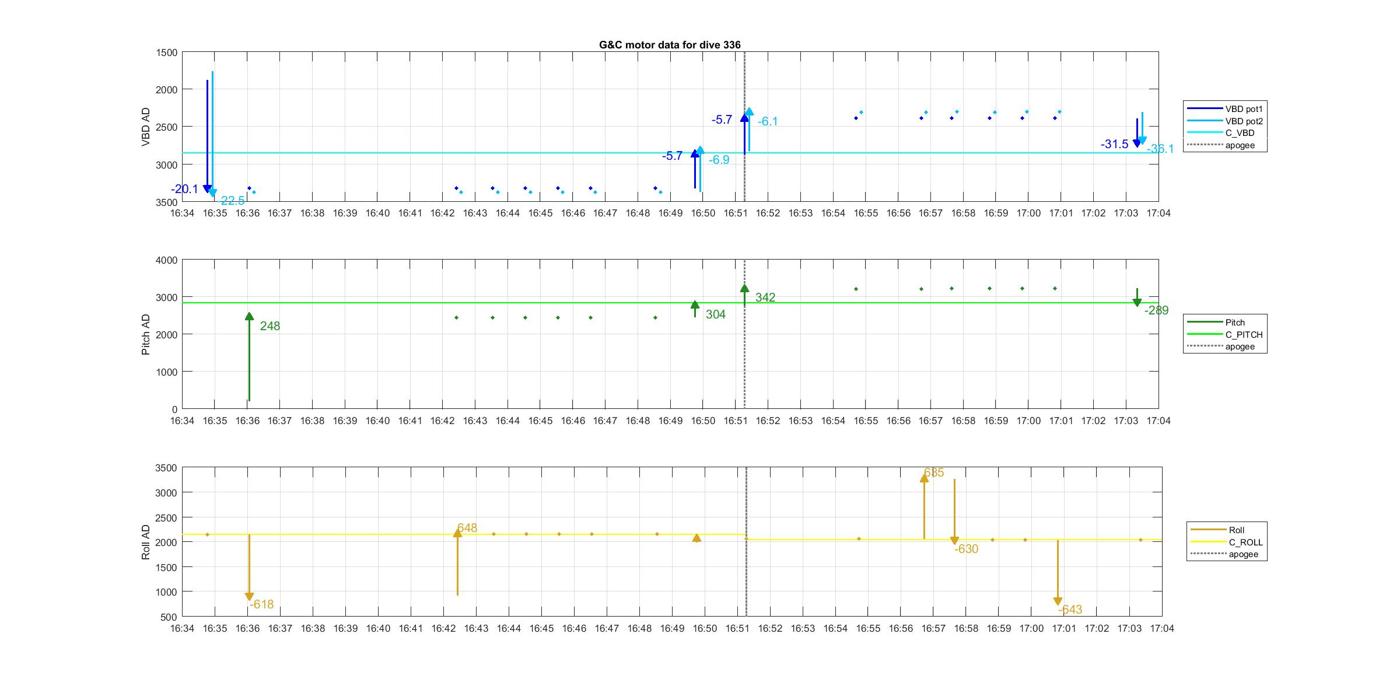Select the C_VBD legend entry

pyautogui.click(x=1221, y=132)
